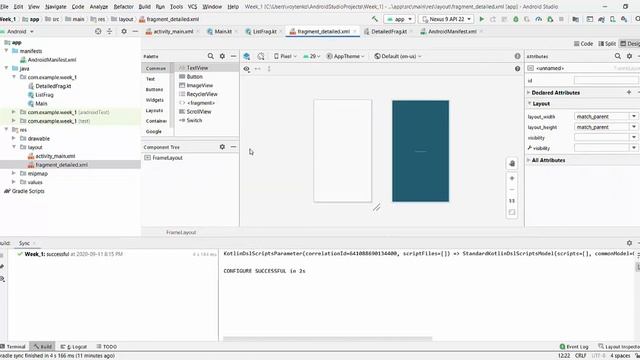Open the Logcat tool window
This screenshot has height=360, width=640.
[73, 347]
